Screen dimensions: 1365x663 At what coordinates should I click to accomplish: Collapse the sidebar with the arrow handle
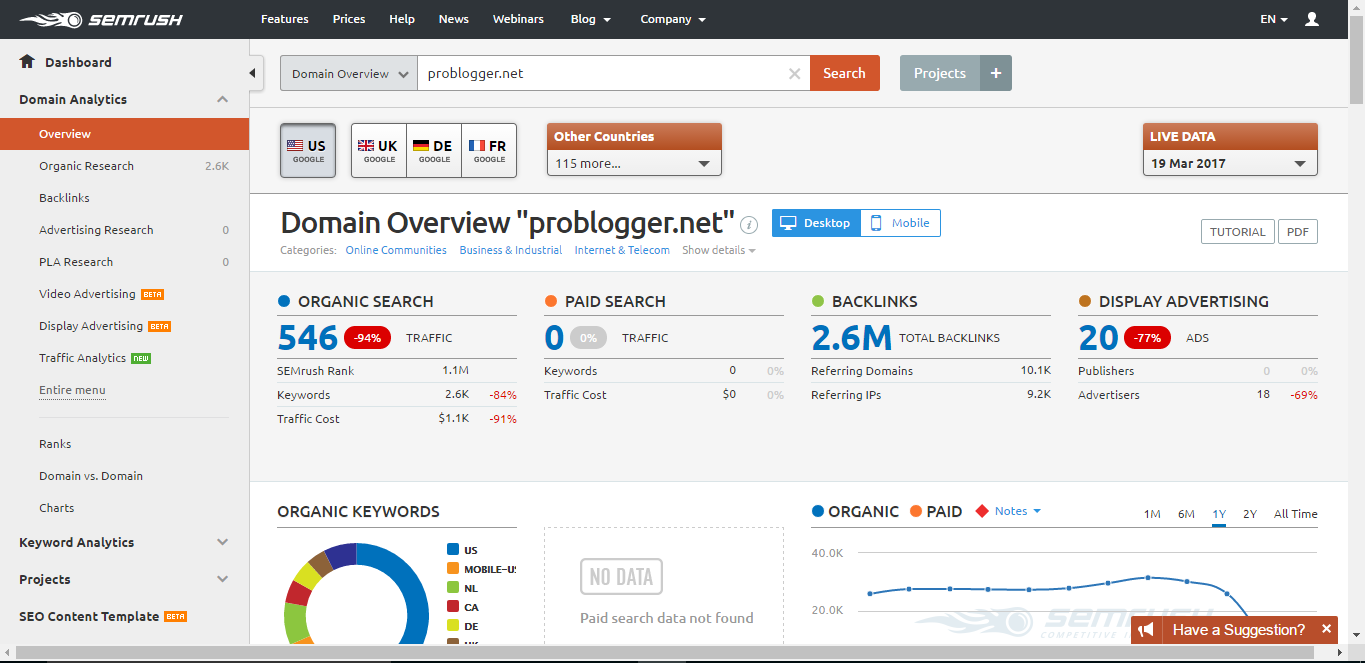click(255, 73)
